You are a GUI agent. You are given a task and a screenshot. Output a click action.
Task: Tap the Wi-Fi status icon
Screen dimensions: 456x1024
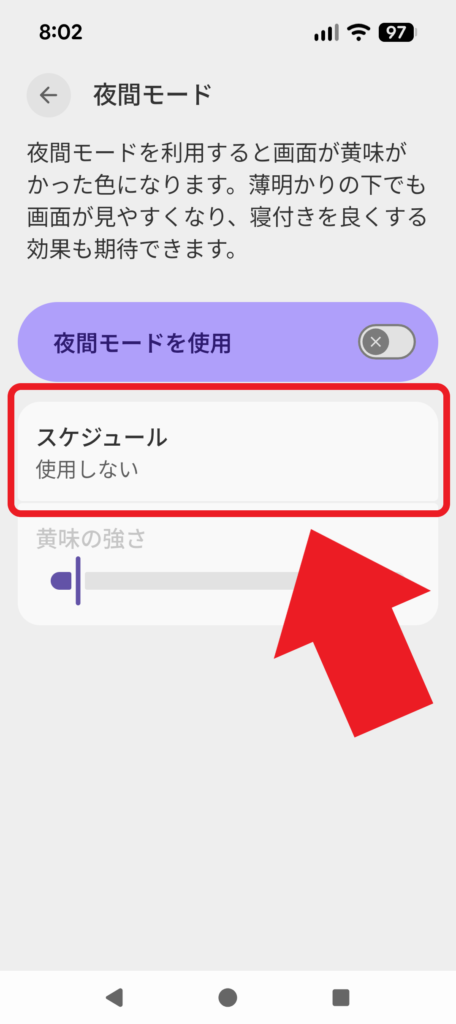pos(358,33)
